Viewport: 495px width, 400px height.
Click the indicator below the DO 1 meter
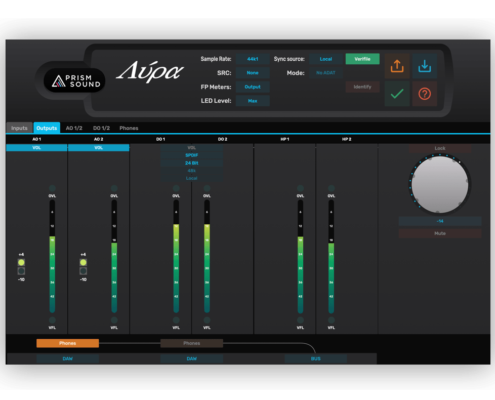tap(176, 320)
